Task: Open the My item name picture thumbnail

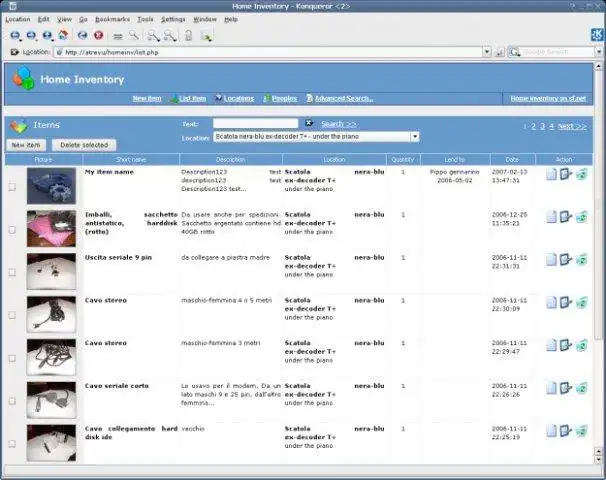Action: 51,186
